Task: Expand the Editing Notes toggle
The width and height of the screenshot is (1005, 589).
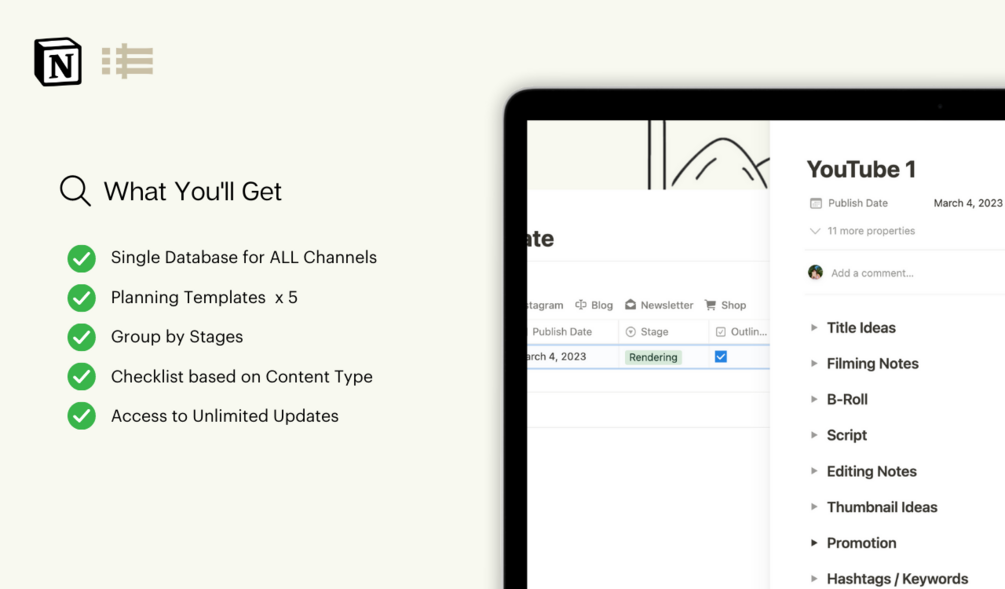Action: click(x=814, y=471)
